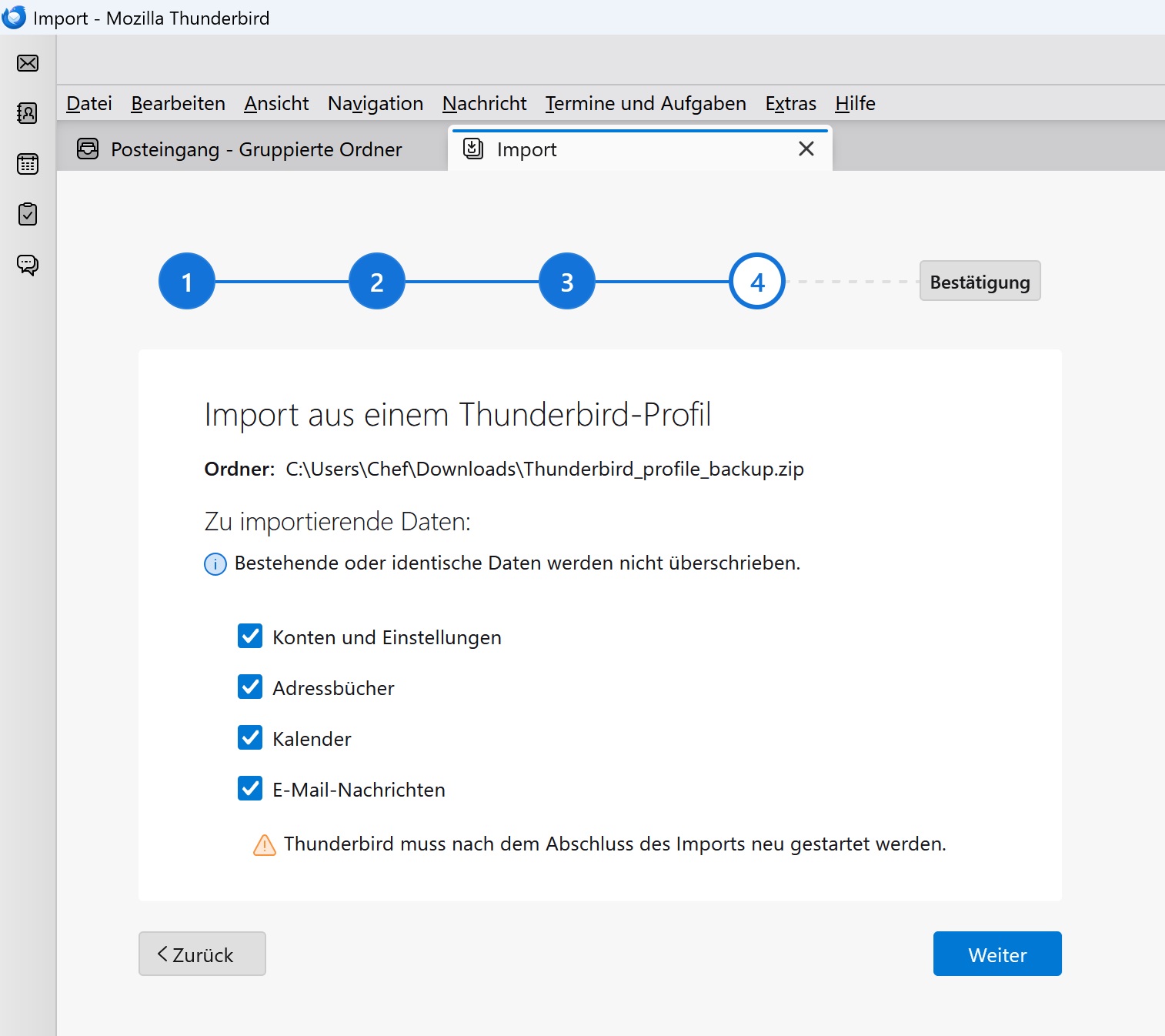This screenshot has height=1036, width=1165.
Task: Click the Weiter button
Action: click(997, 954)
